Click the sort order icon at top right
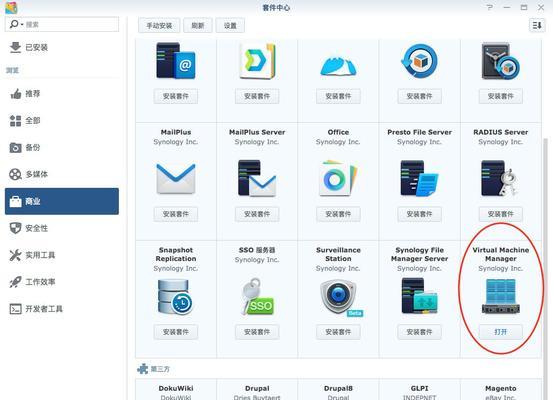553x400 pixels. coord(537,25)
